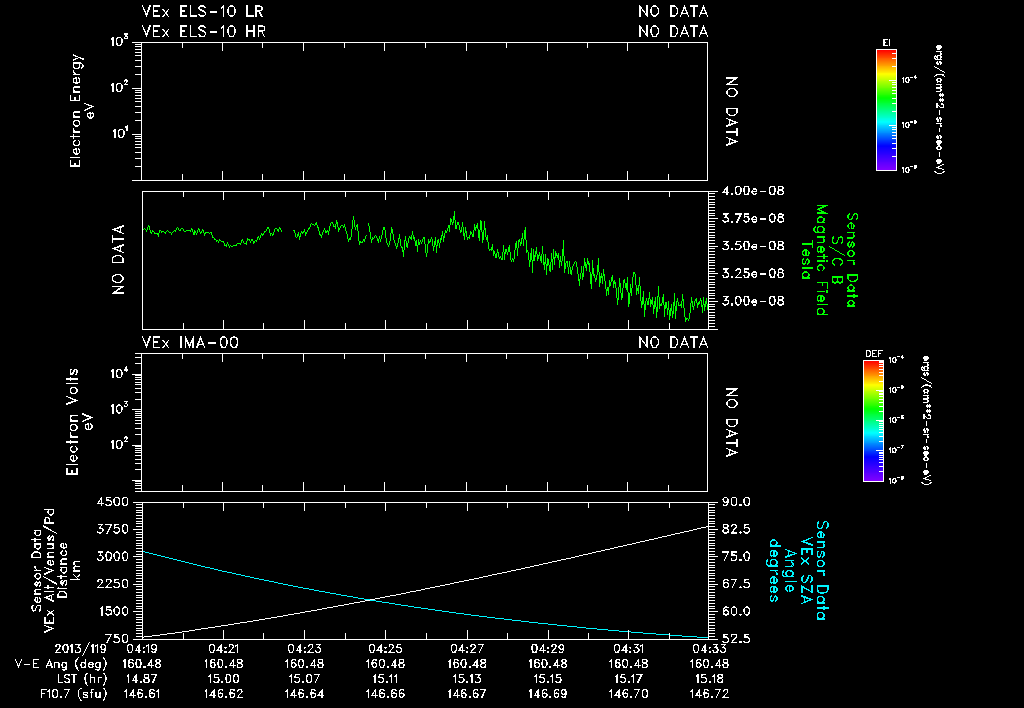Viewport: 1024px width, 708px height.
Task: Click the 'VEx IMA-00' panel title
Action: click(x=190, y=342)
